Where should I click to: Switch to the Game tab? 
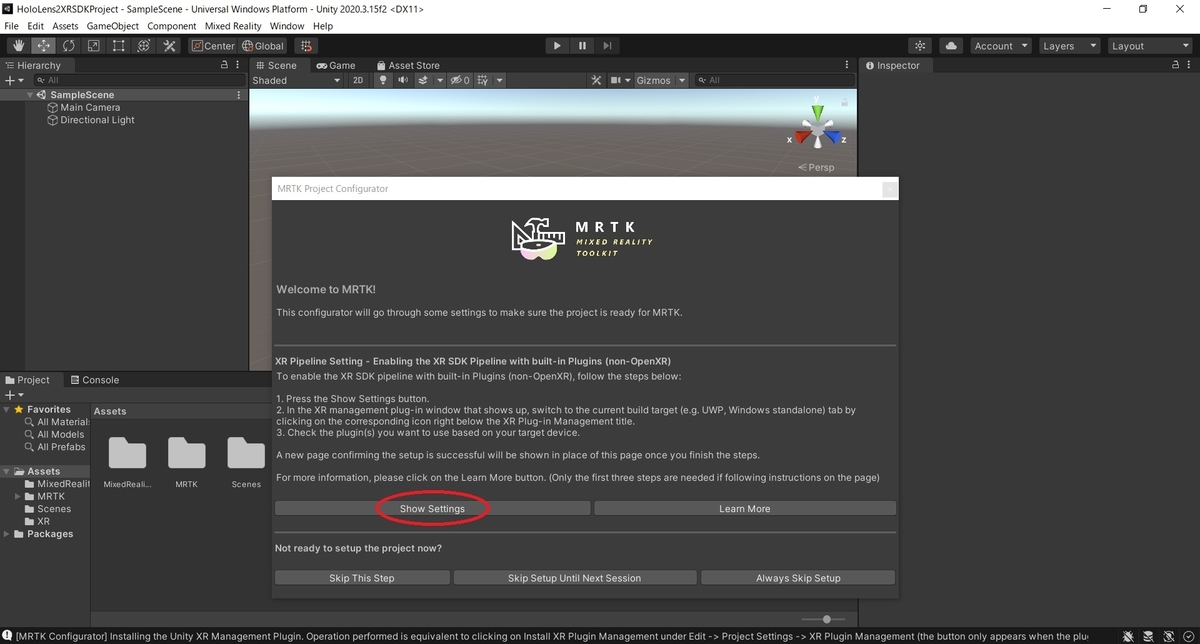[x=336, y=65]
